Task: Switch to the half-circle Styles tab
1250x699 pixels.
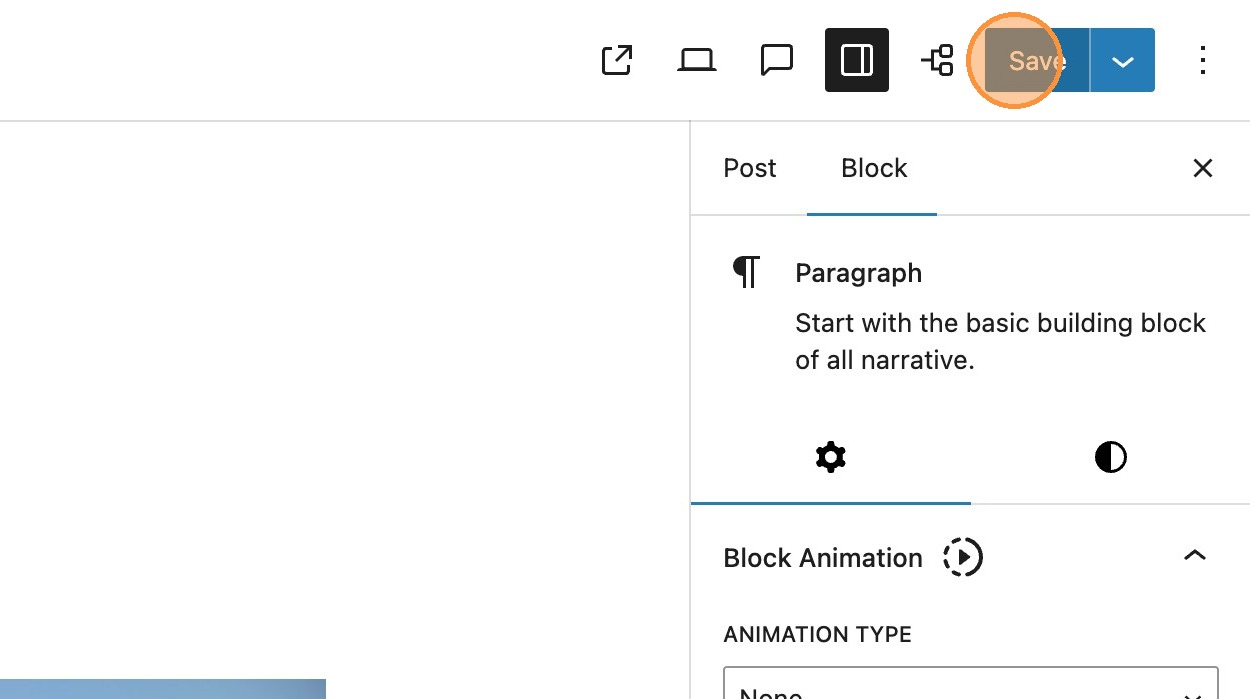Action: point(1110,458)
